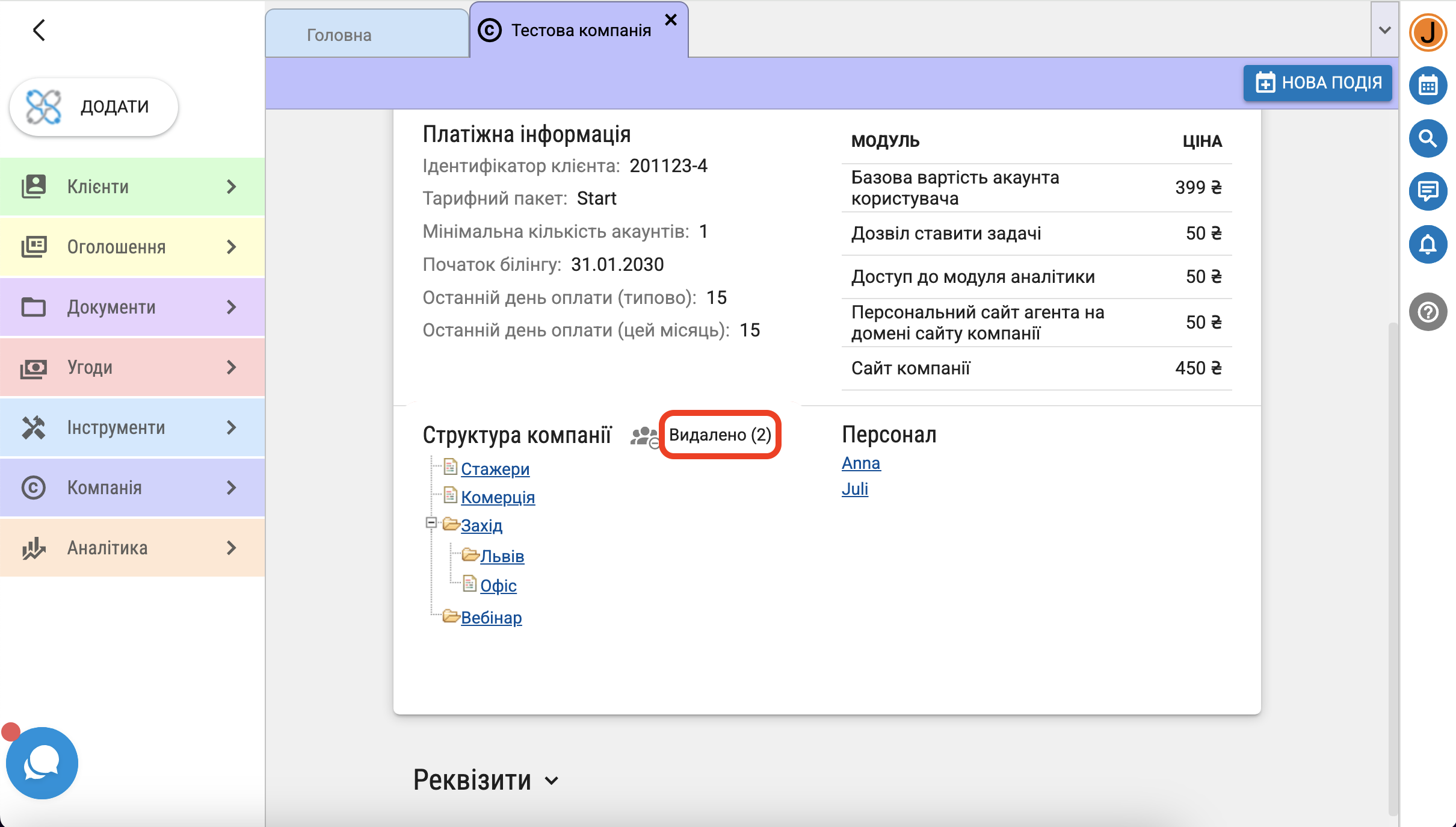This screenshot has height=827, width=1456.
Task: Open the notifications bell icon
Action: point(1428,244)
